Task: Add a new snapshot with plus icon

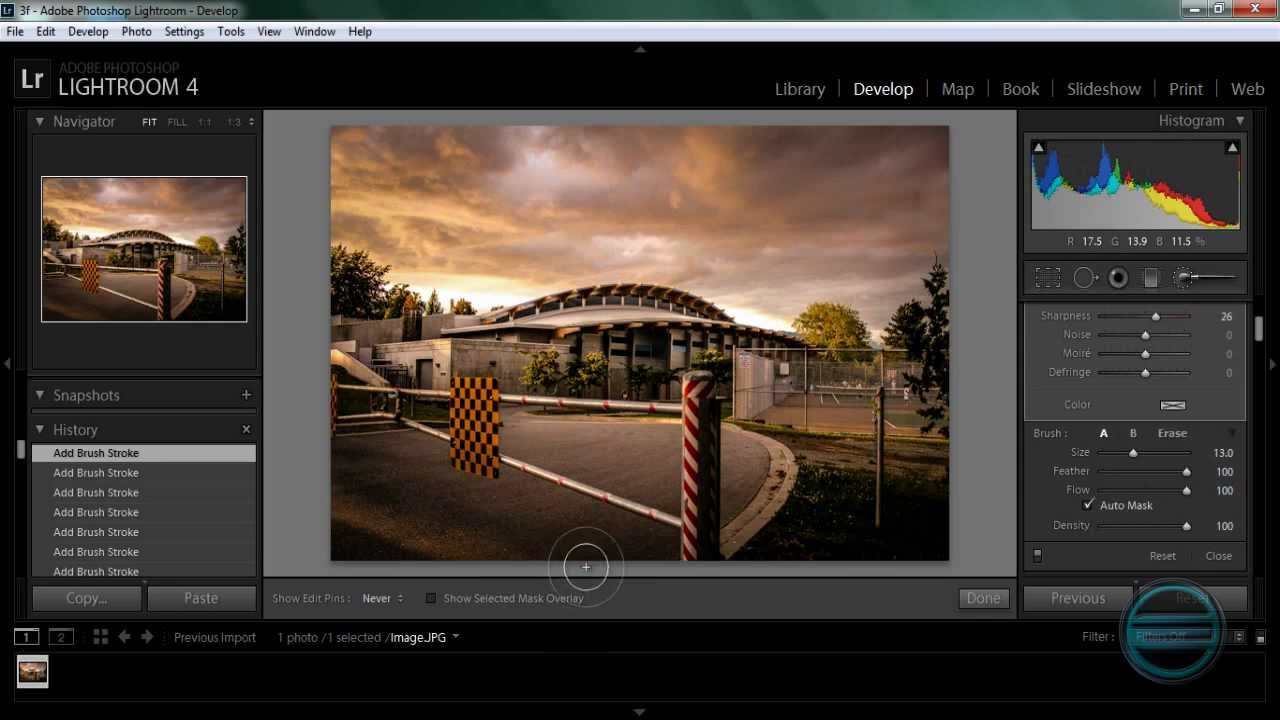Action: [x=246, y=395]
